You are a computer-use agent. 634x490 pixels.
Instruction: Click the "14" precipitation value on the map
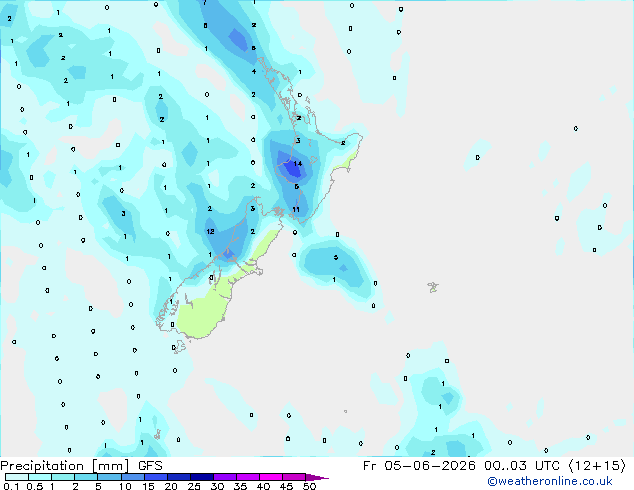click(298, 164)
